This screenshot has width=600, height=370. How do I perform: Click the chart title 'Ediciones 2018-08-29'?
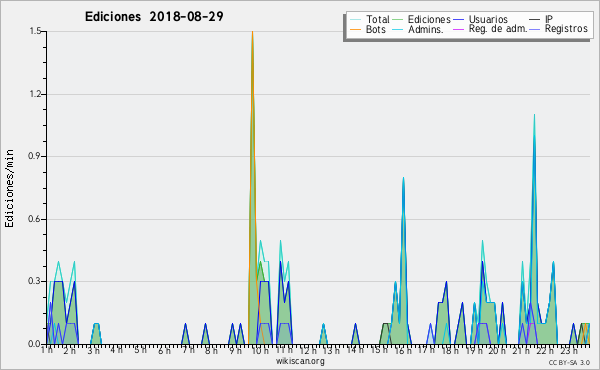[154, 17]
